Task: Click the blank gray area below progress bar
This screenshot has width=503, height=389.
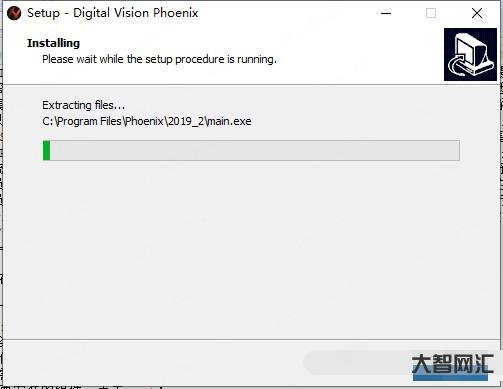Action: click(251, 250)
